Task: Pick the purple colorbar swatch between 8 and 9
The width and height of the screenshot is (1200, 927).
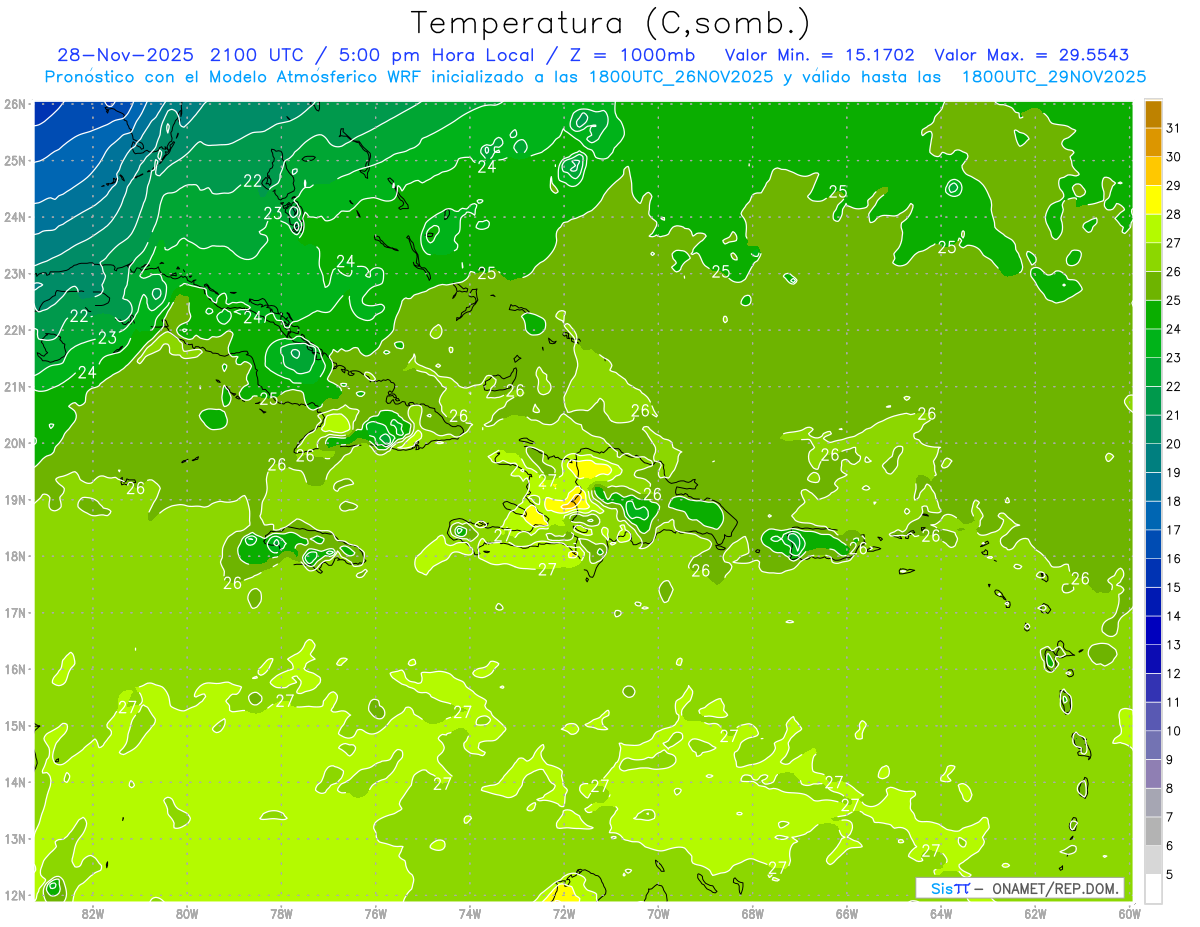Action: coord(1153,774)
